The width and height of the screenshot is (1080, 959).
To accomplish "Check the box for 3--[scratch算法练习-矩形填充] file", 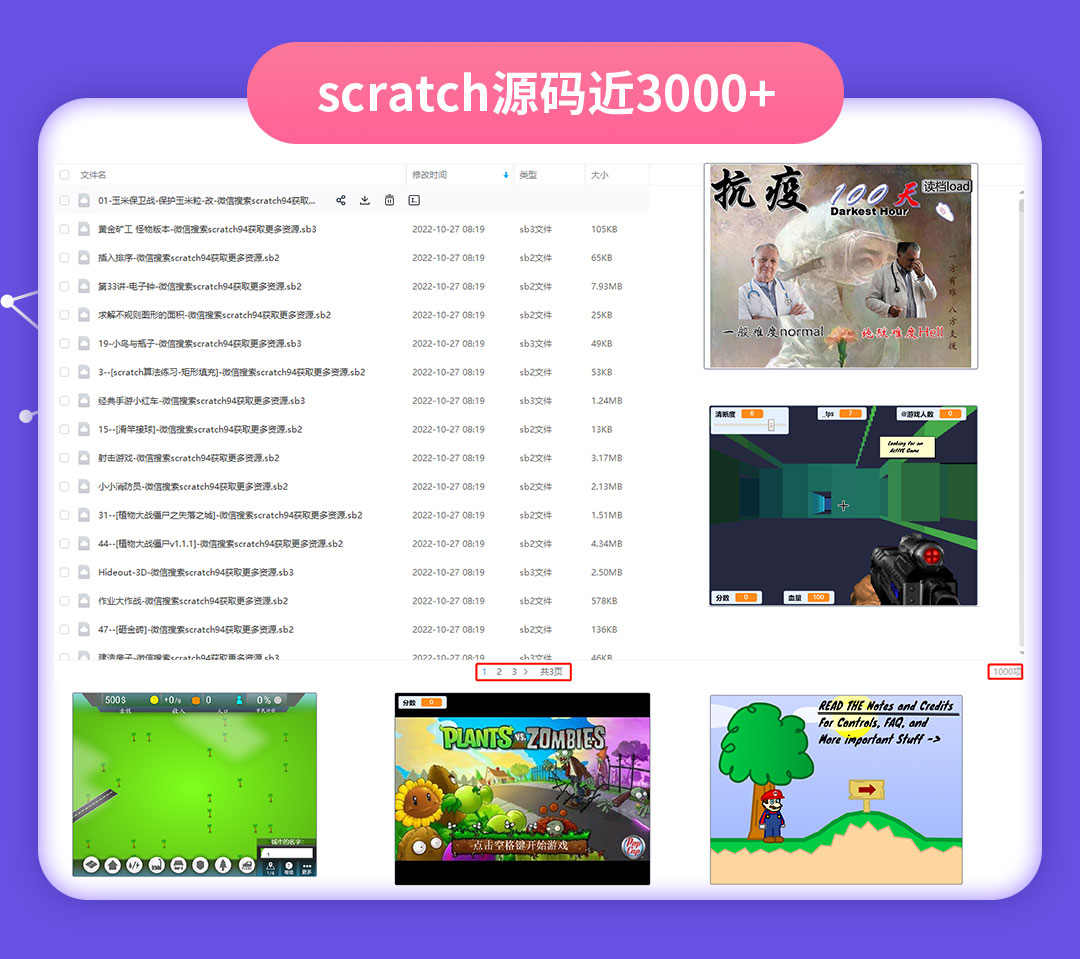I will (x=64, y=372).
